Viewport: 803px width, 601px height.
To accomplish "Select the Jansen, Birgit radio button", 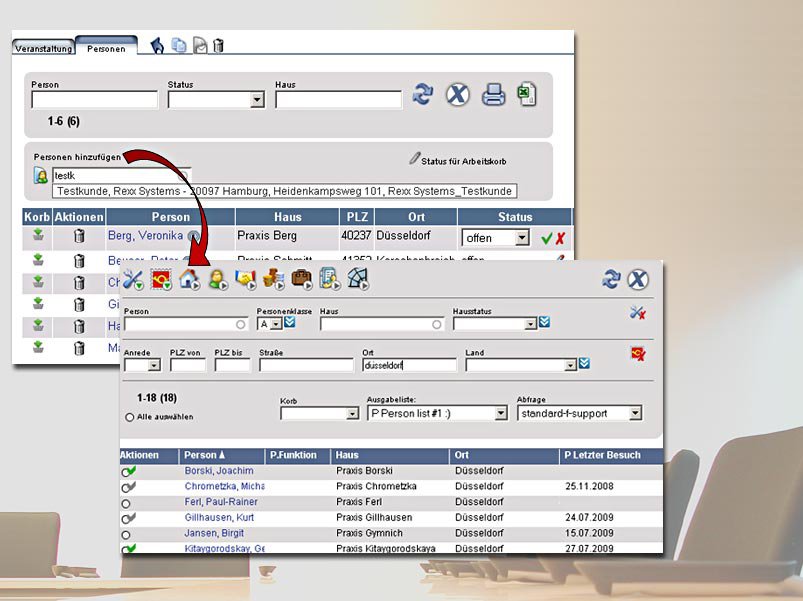I will tap(126, 535).
